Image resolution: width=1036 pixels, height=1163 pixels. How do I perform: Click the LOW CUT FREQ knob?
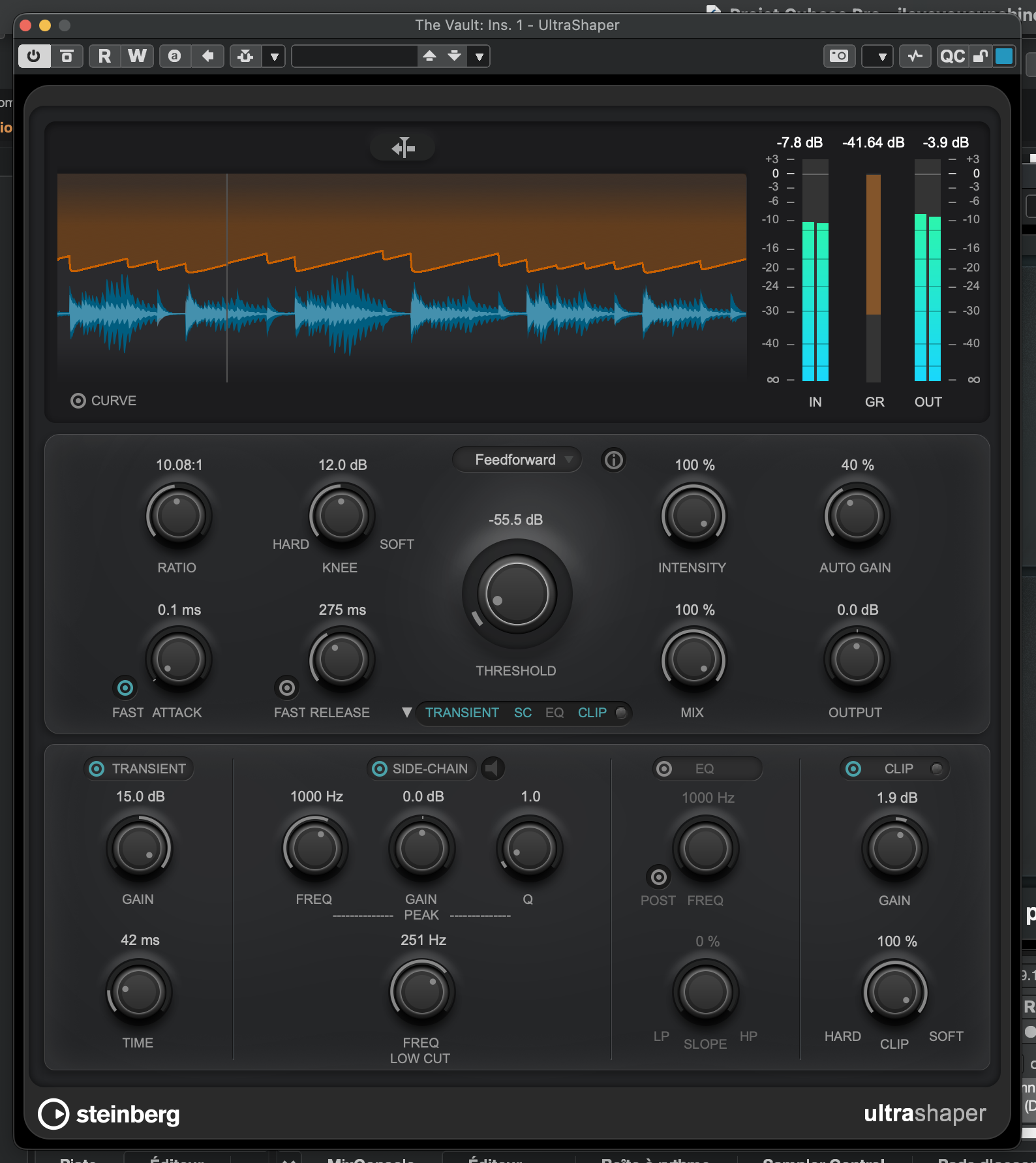[422, 992]
